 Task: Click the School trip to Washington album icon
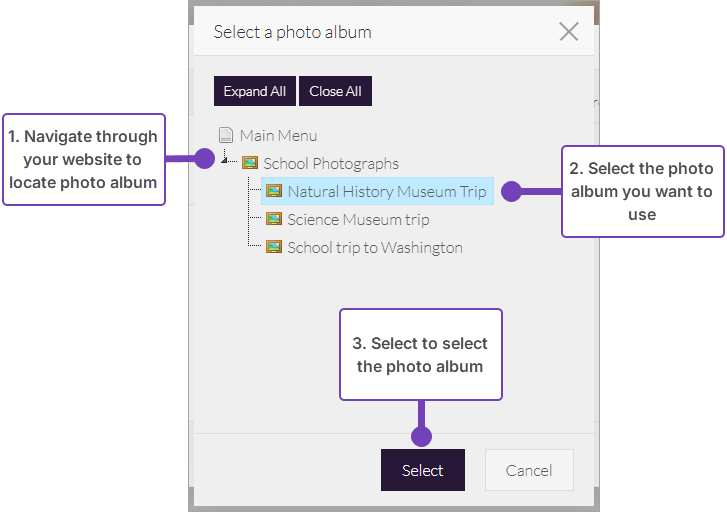pos(274,247)
